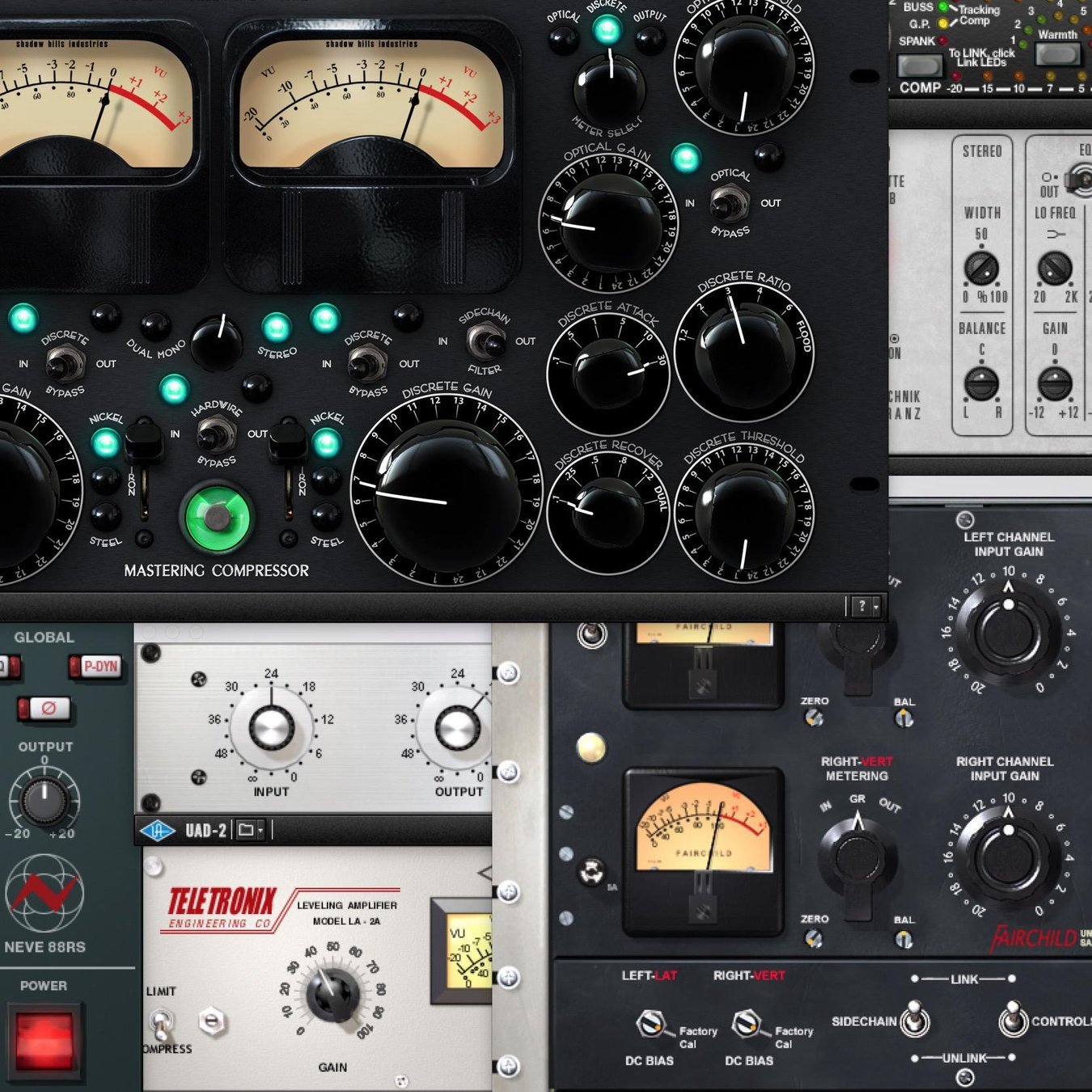Screen dimensions: 1092x1092
Task: Flip the OPTICAL bypass switch
Action: click(x=729, y=203)
